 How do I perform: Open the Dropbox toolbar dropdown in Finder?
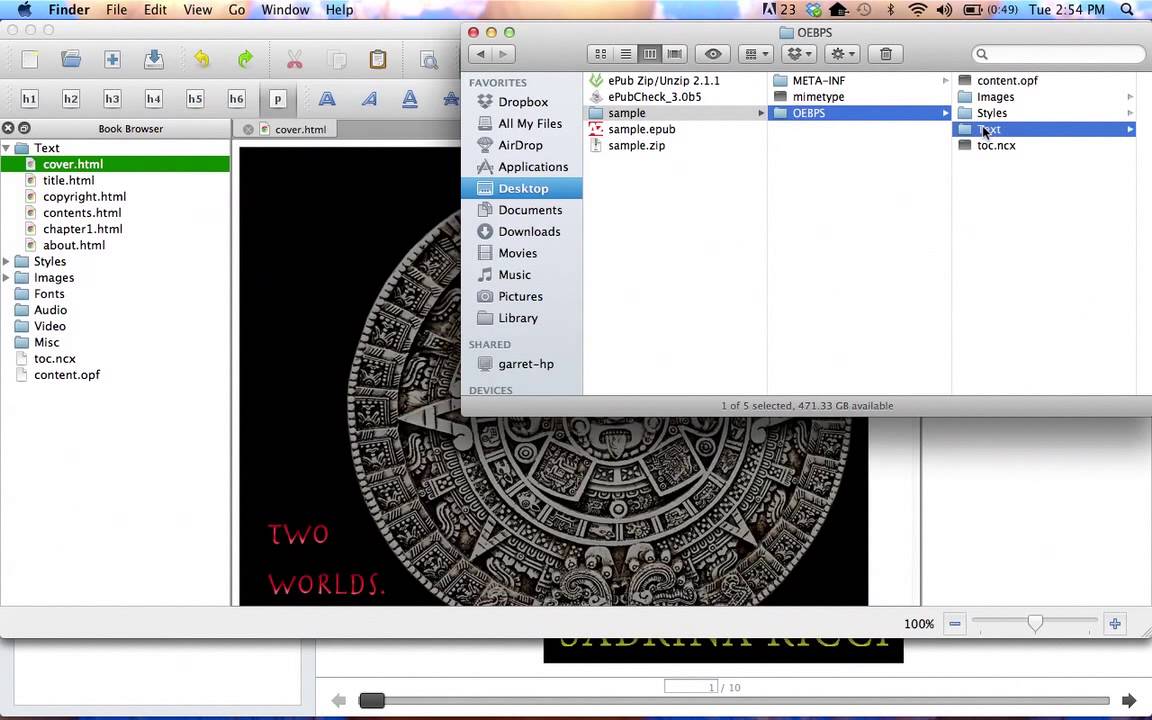[799, 54]
